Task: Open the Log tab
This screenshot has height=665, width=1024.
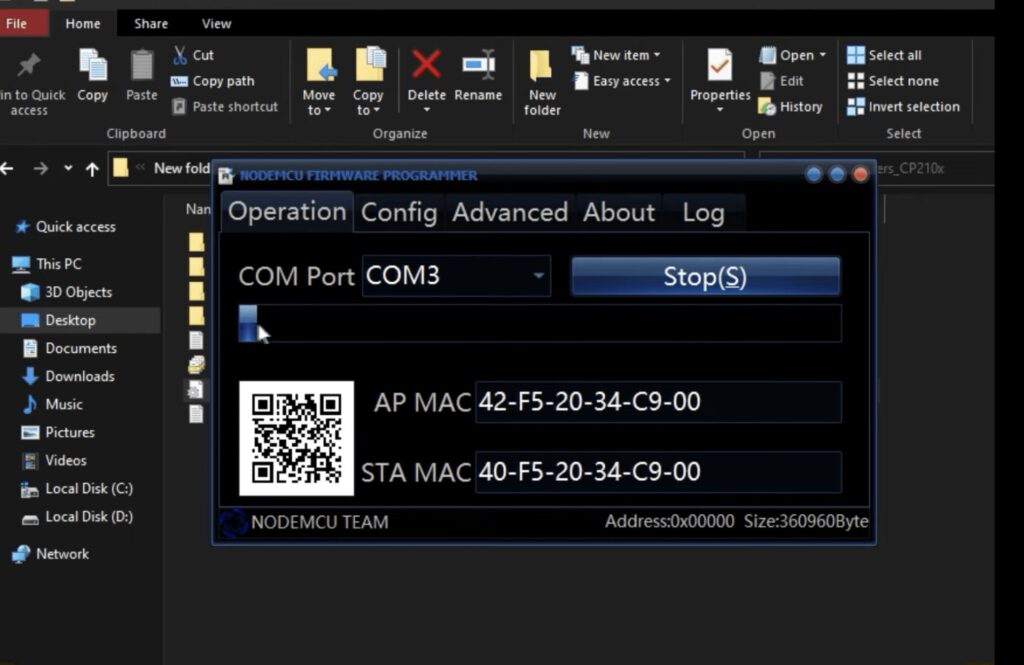Action: (703, 212)
